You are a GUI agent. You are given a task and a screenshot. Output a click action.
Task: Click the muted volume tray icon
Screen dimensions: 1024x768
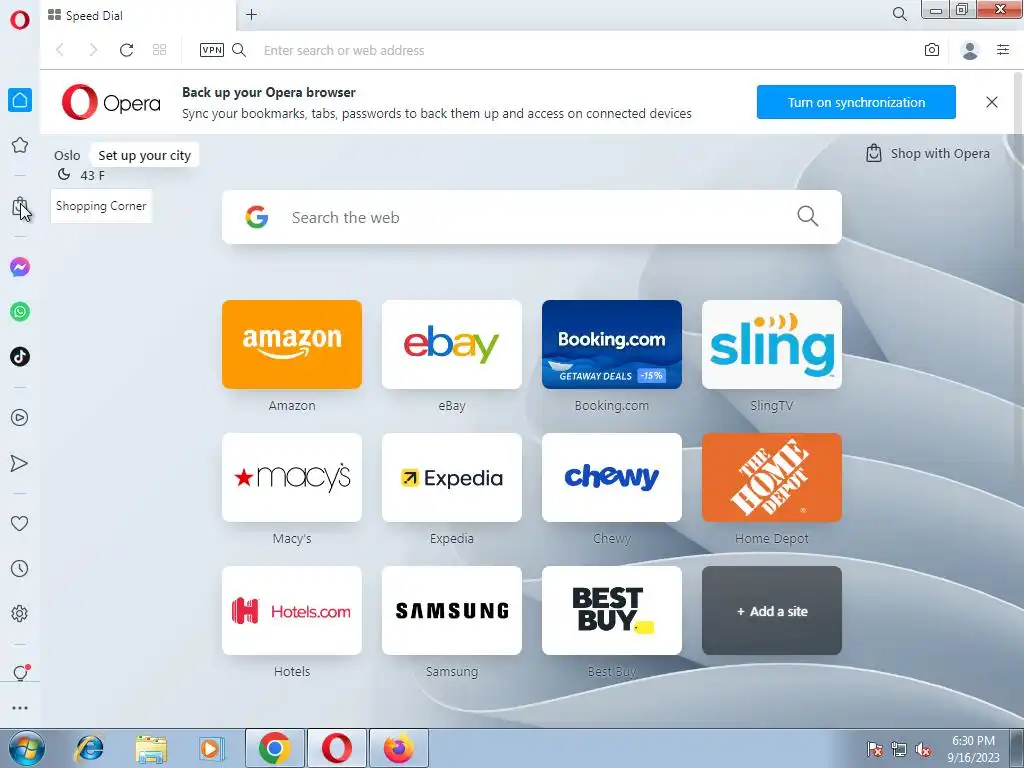coord(923,750)
